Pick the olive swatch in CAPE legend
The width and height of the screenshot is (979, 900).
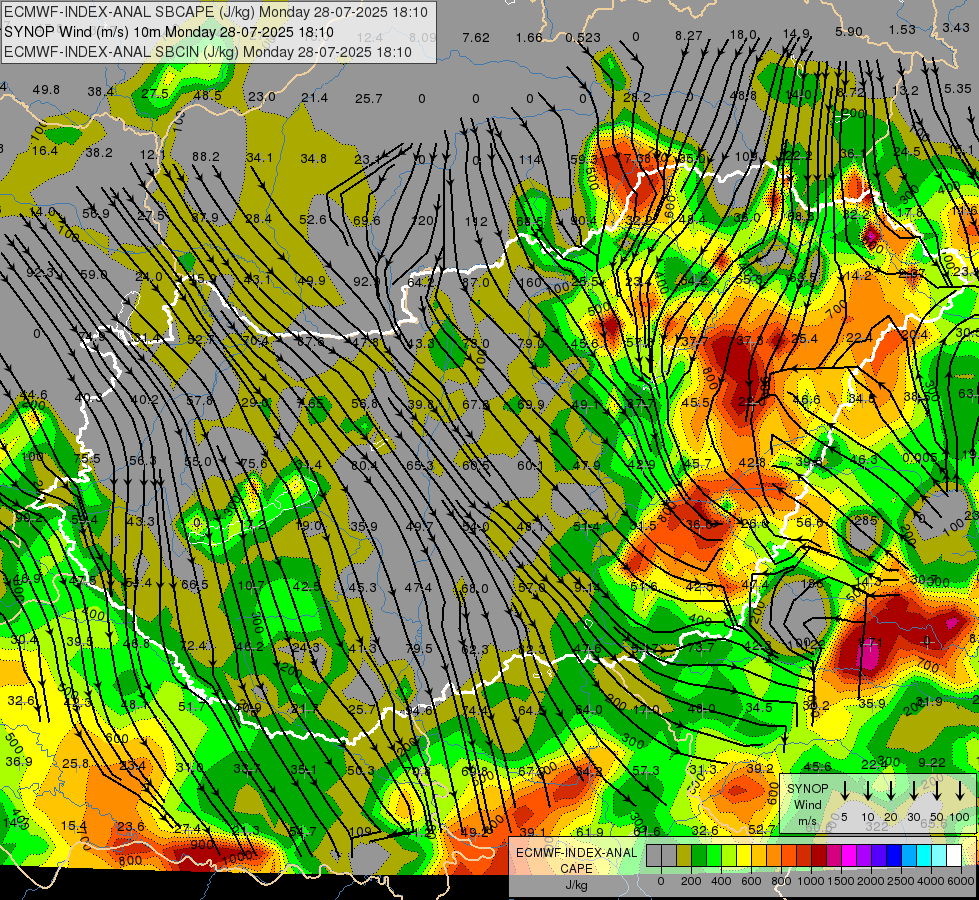(684, 856)
